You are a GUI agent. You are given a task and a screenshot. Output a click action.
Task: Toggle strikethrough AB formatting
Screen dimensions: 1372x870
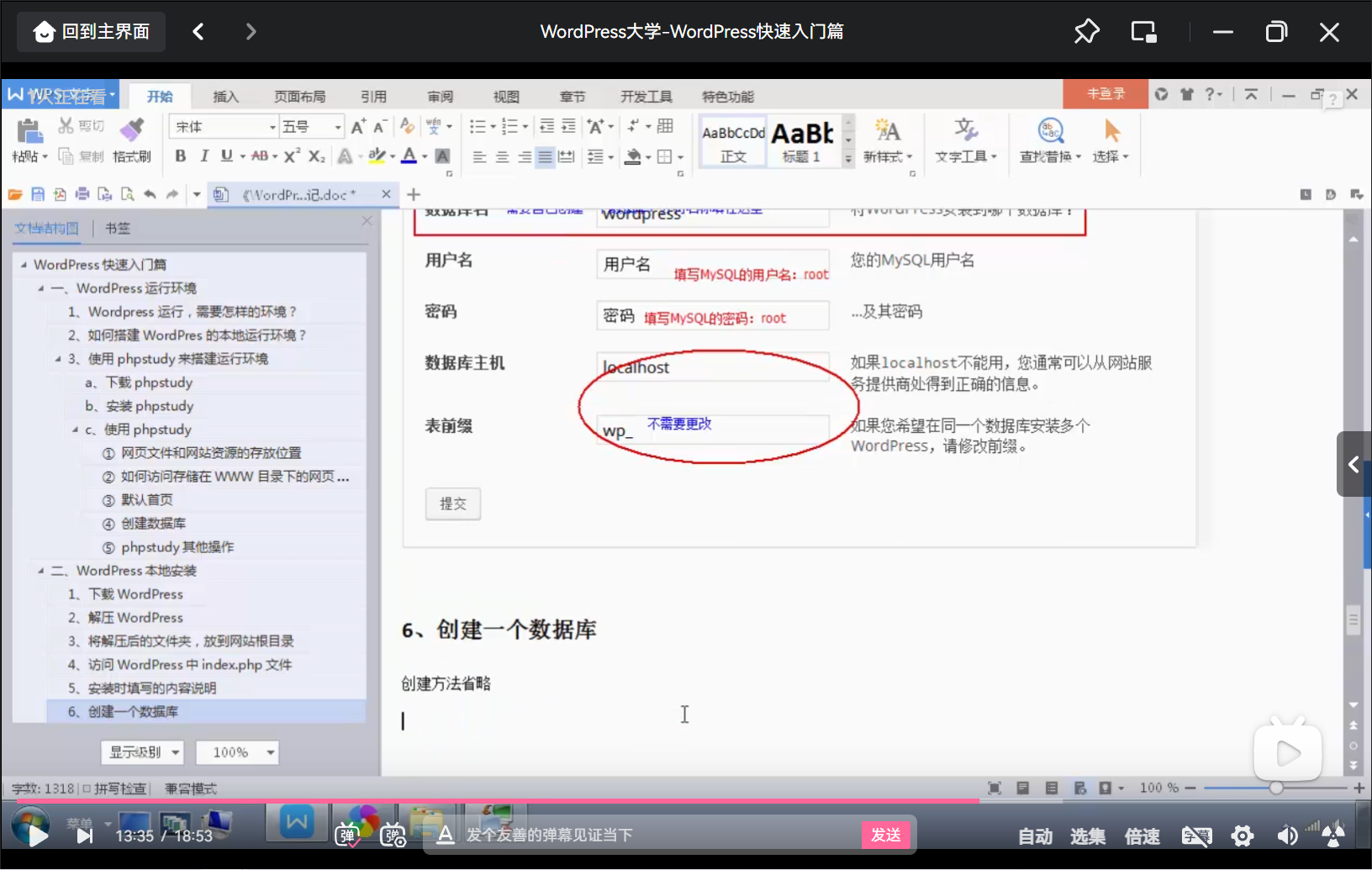(260, 156)
